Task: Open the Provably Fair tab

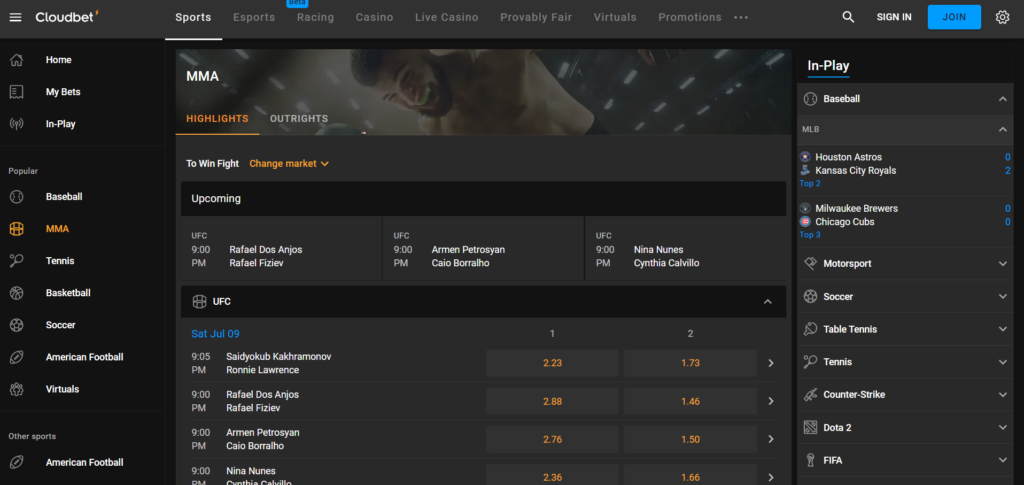Action: tap(536, 18)
